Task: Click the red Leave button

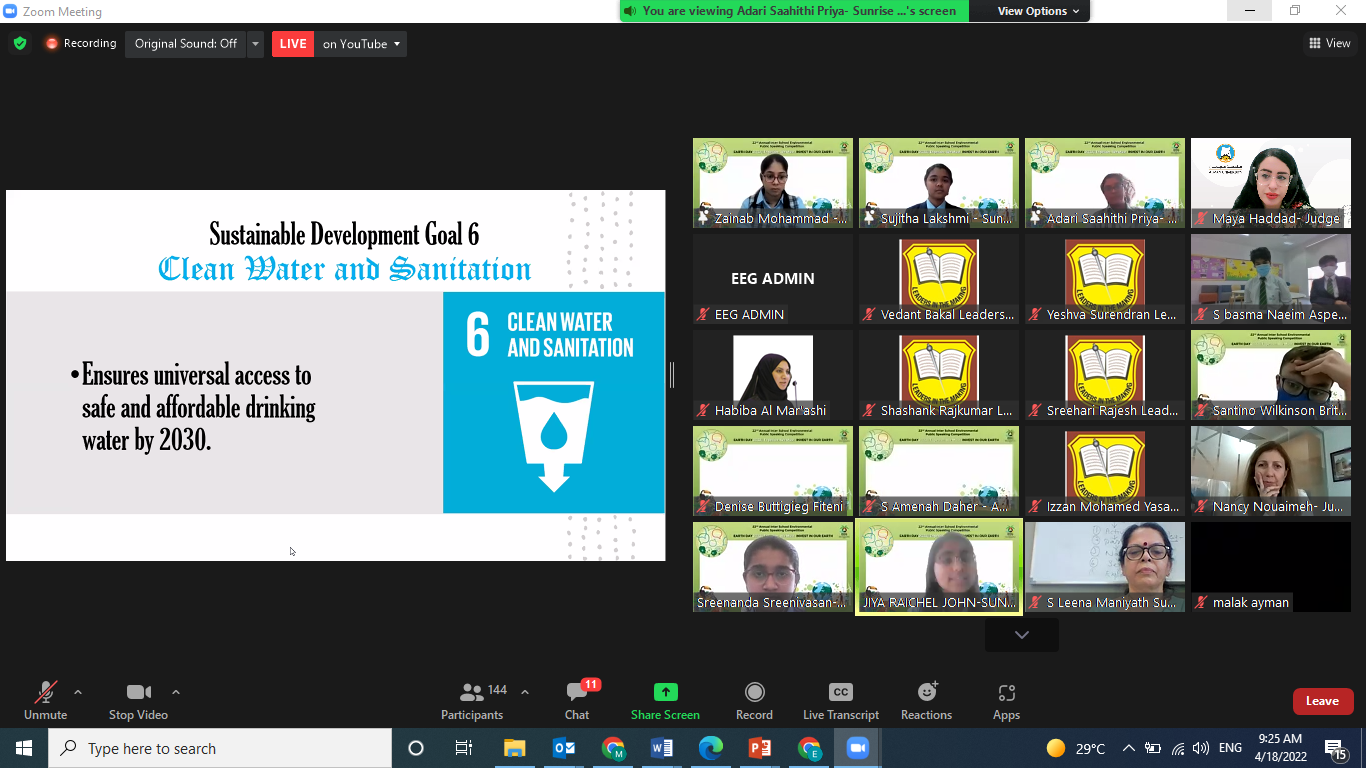Action: point(1322,701)
